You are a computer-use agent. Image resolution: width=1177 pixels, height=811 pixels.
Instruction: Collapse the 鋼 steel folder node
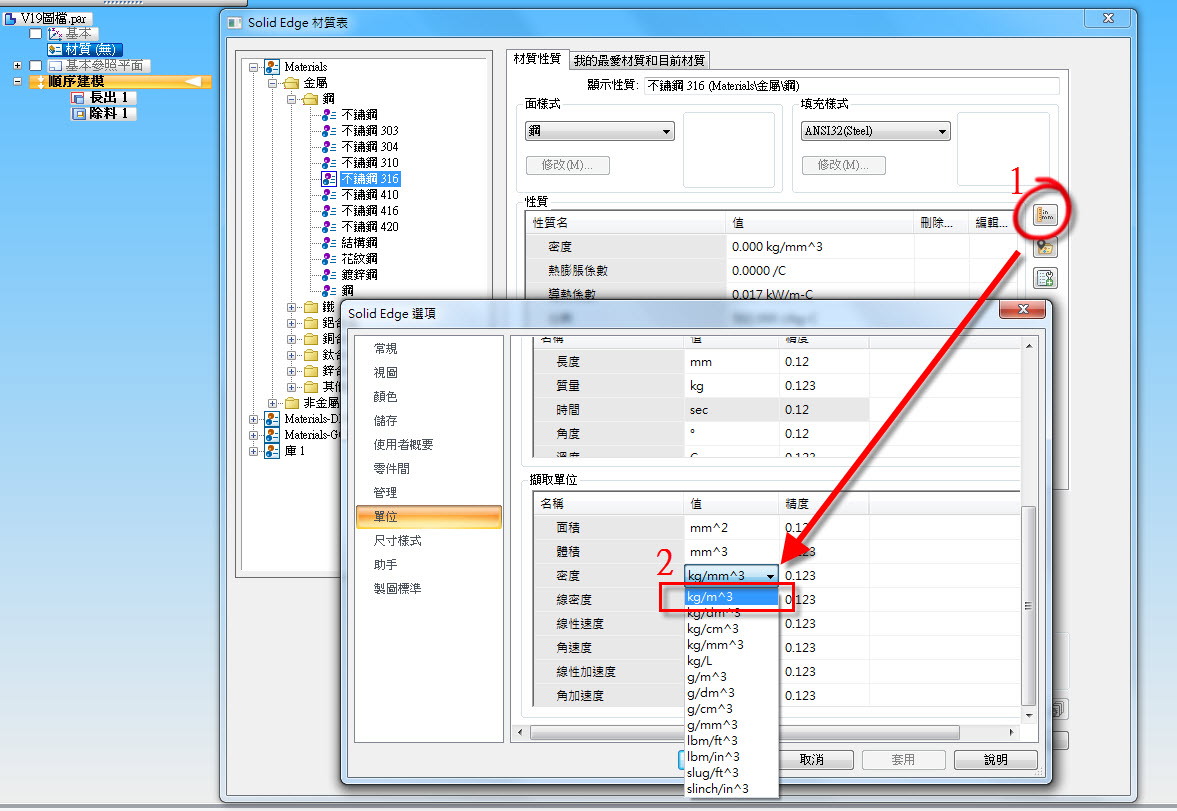291,98
